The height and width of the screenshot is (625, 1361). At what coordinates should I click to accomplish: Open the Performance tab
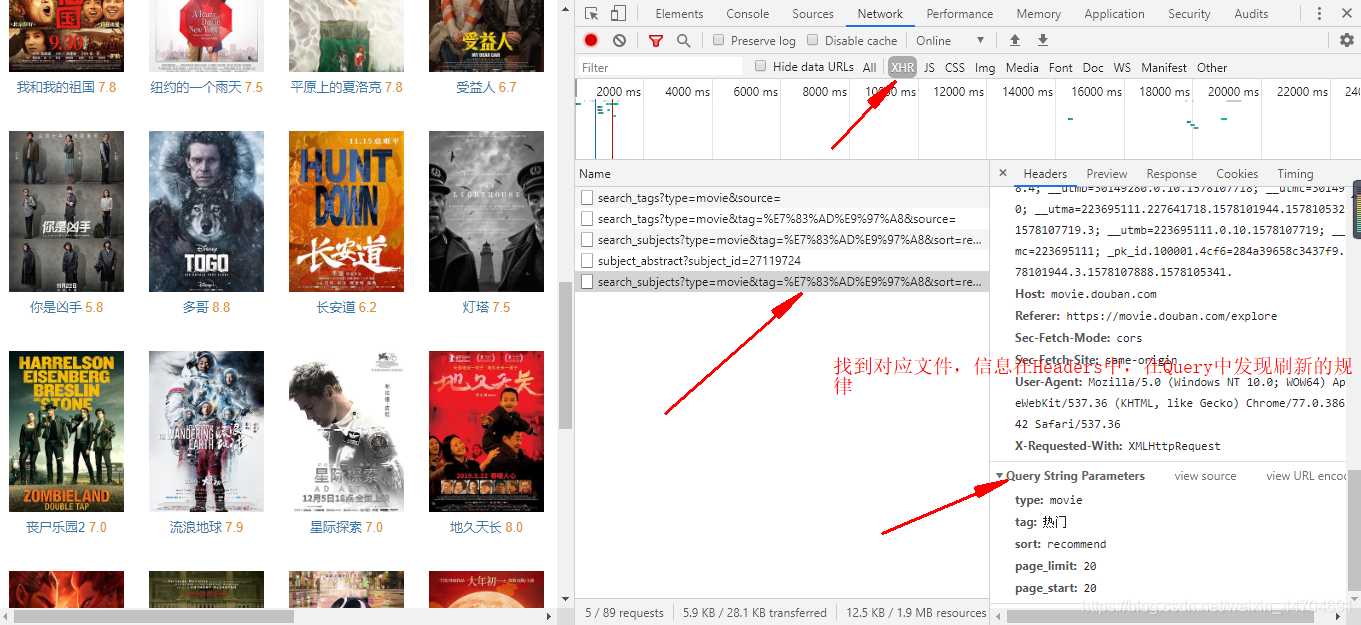[960, 14]
